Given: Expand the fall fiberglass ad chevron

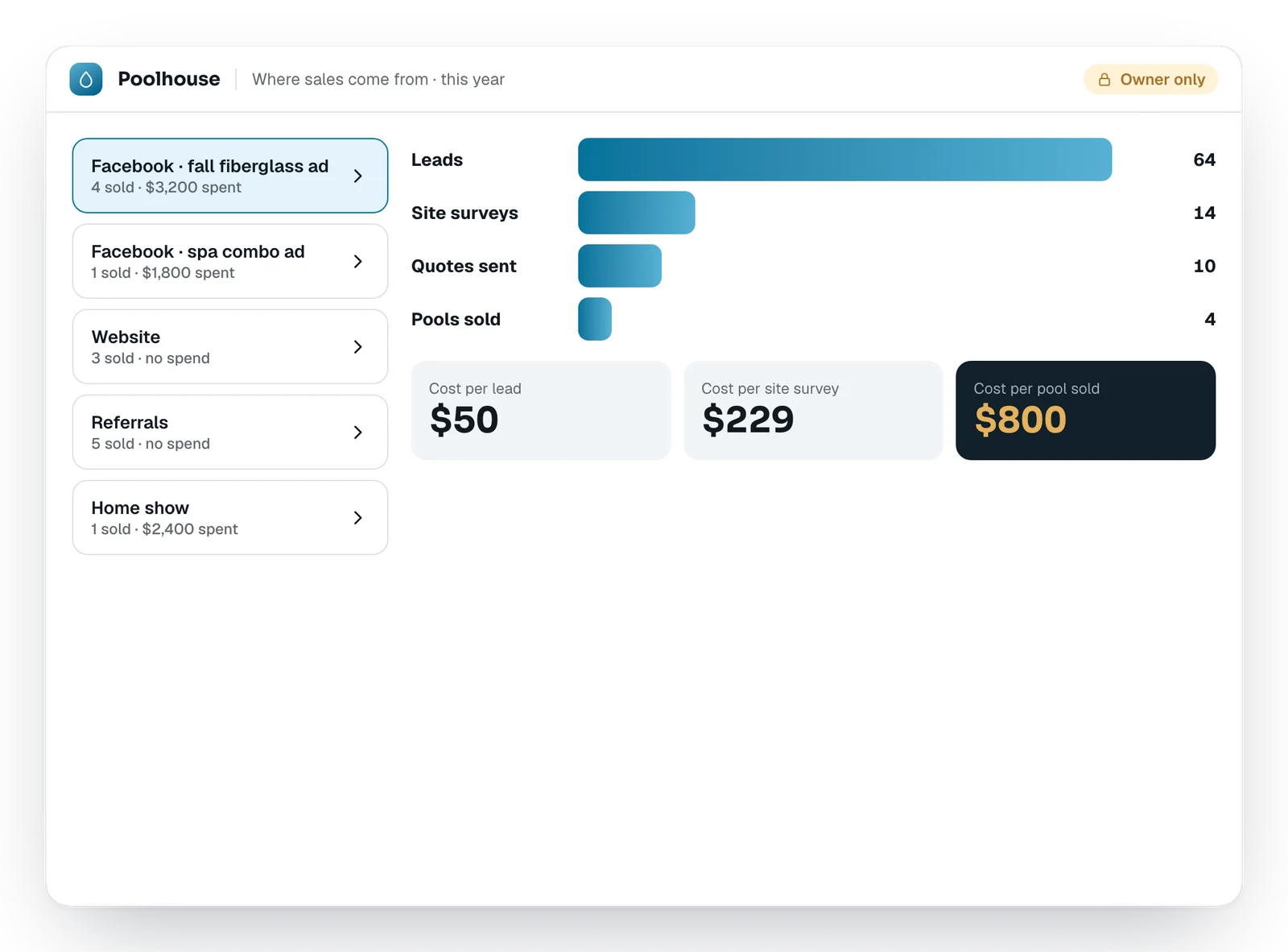Looking at the screenshot, I should (358, 176).
